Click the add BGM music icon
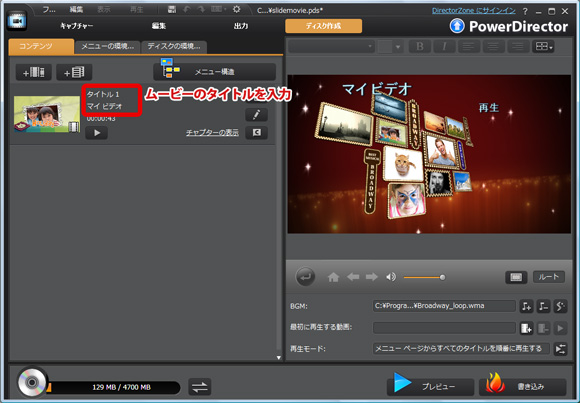The height and width of the screenshot is (403, 580). point(526,306)
